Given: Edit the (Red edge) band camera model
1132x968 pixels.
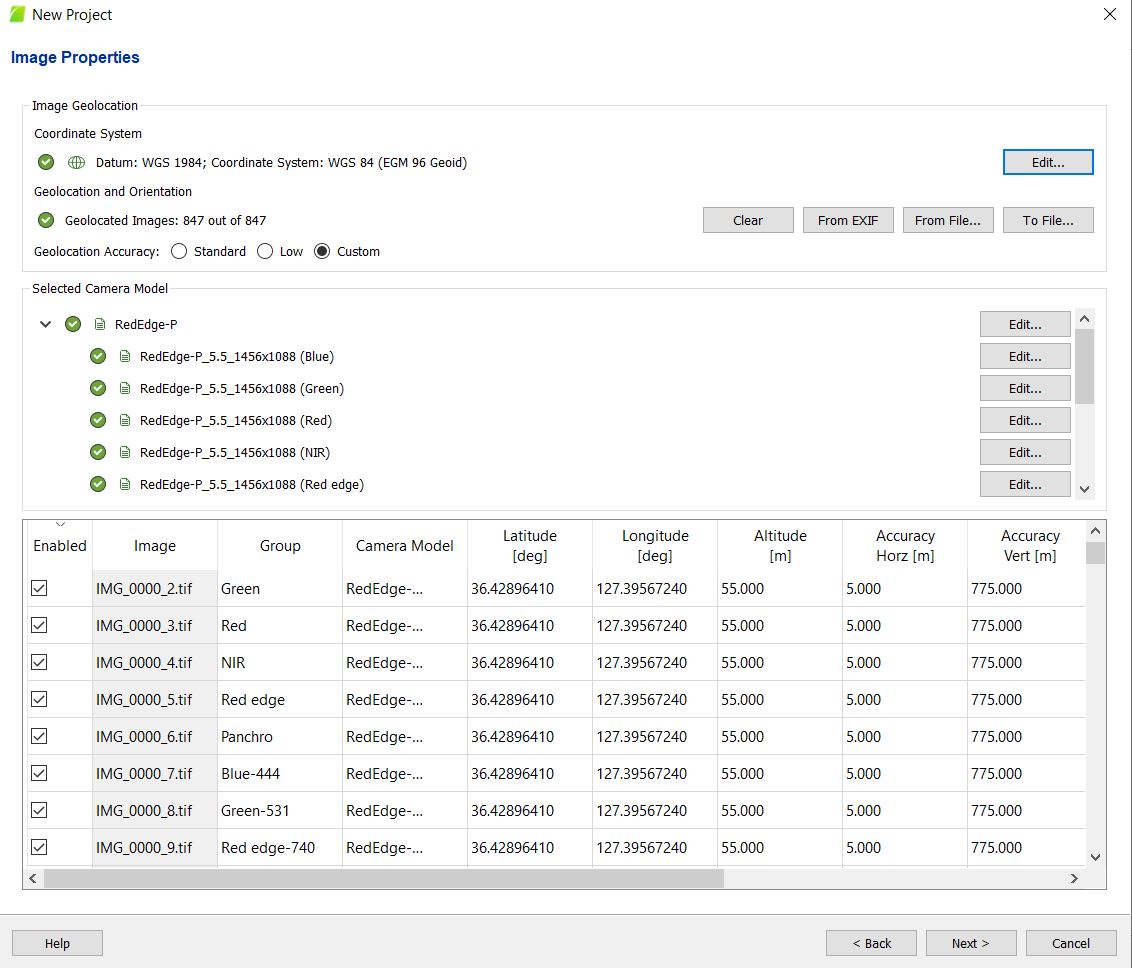Looking at the screenshot, I should (1024, 484).
